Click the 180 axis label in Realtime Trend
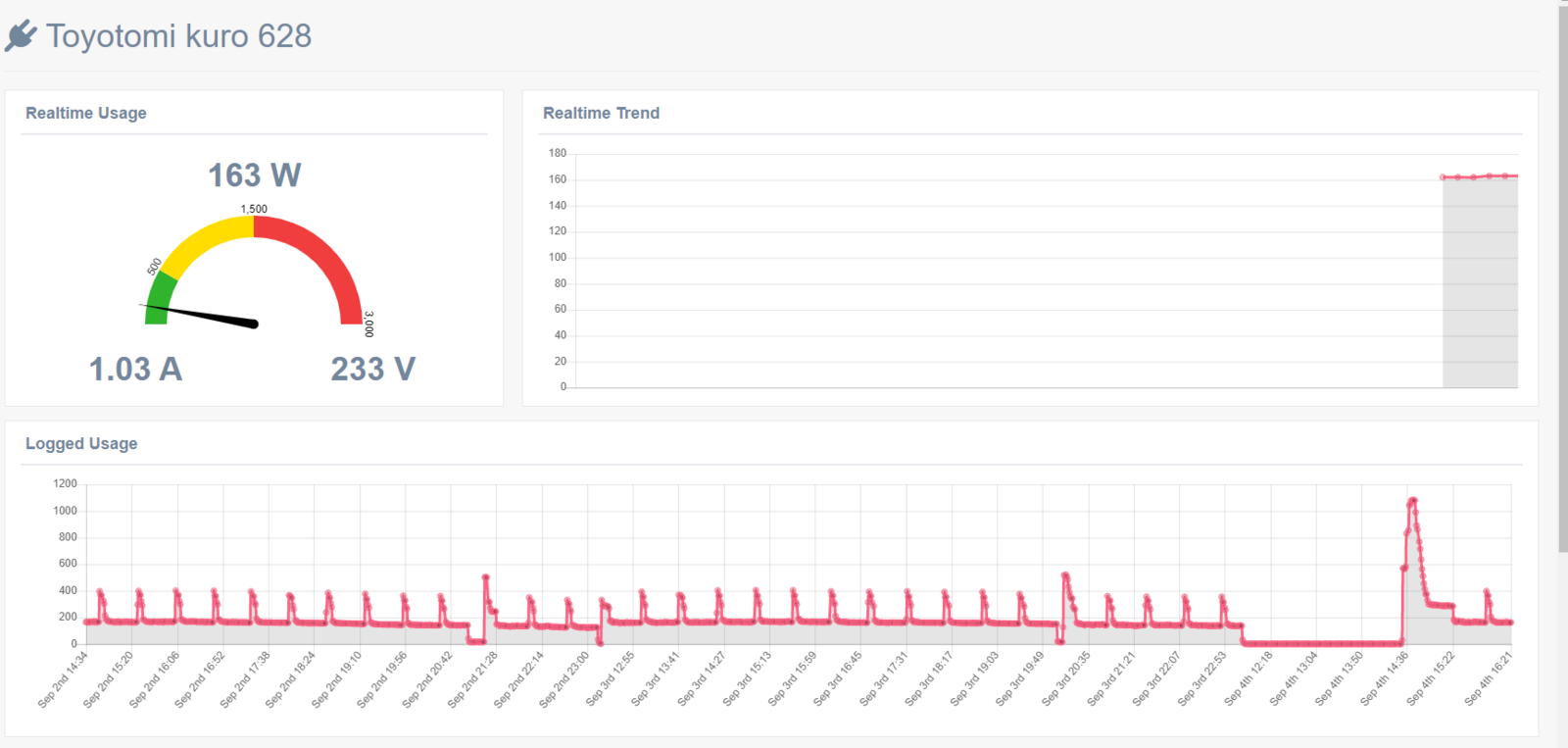 coord(558,153)
